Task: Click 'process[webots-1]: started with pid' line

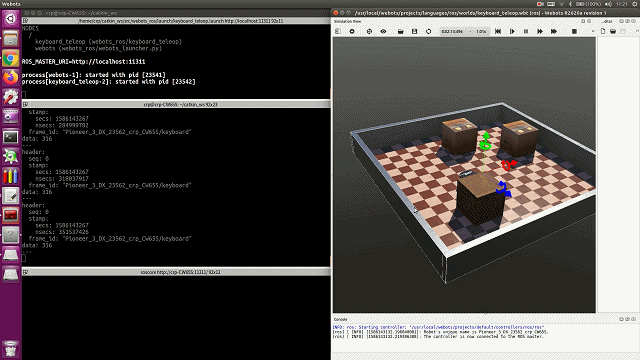Action: (93, 75)
